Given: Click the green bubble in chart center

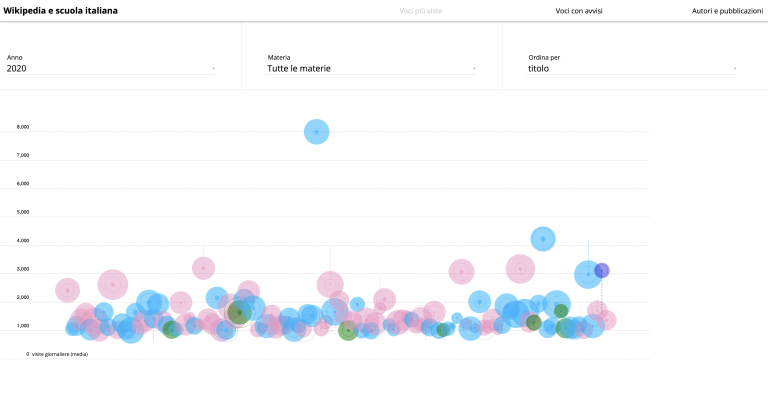Looking at the screenshot, I should tap(348, 330).
